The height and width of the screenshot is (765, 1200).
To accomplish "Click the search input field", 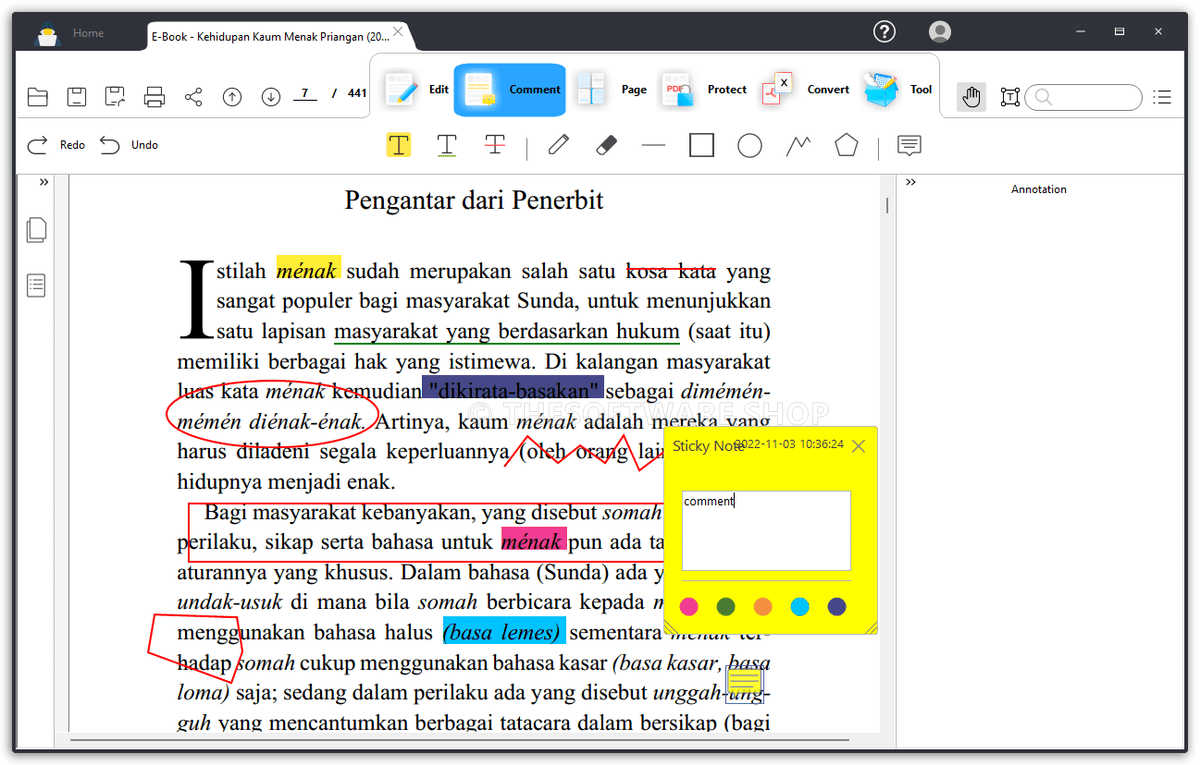I will pyautogui.click(x=1084, y=97).
